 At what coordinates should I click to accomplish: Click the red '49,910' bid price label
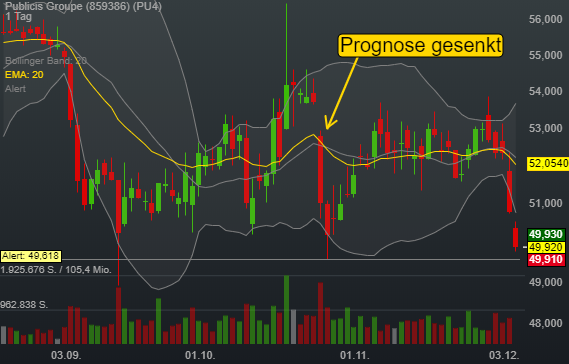tap(546, 260)
